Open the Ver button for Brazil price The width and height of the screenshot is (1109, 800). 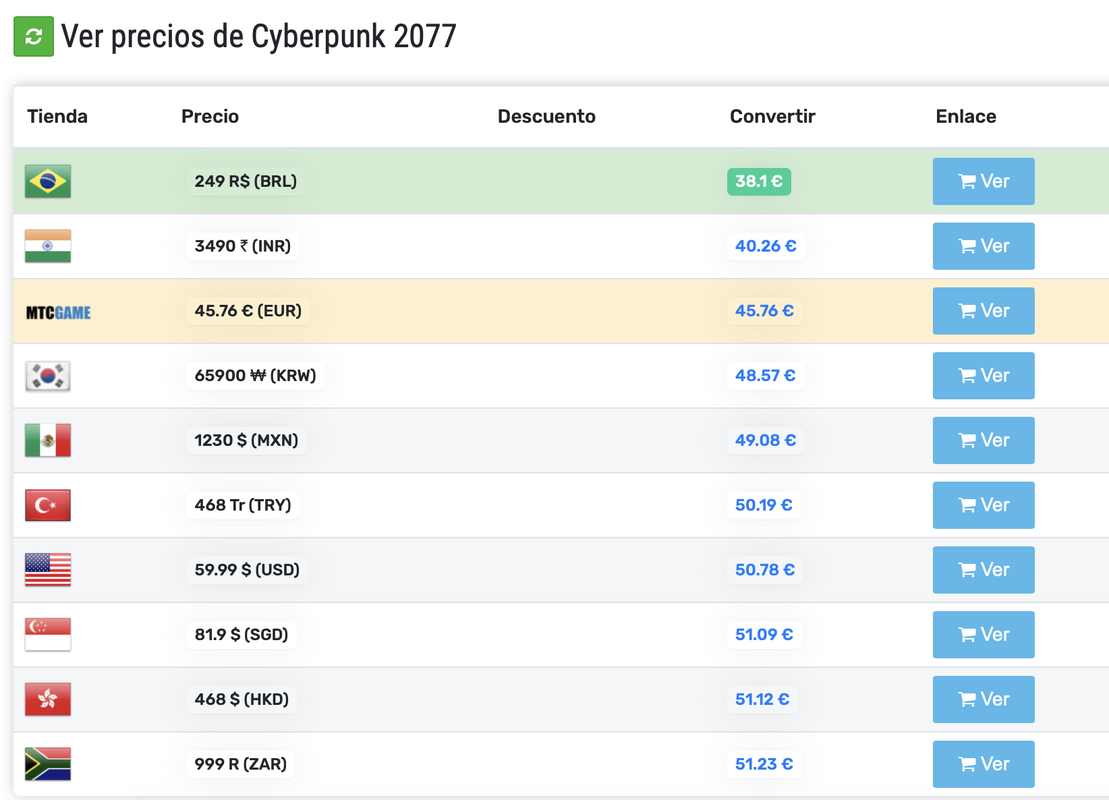point(983,181)
